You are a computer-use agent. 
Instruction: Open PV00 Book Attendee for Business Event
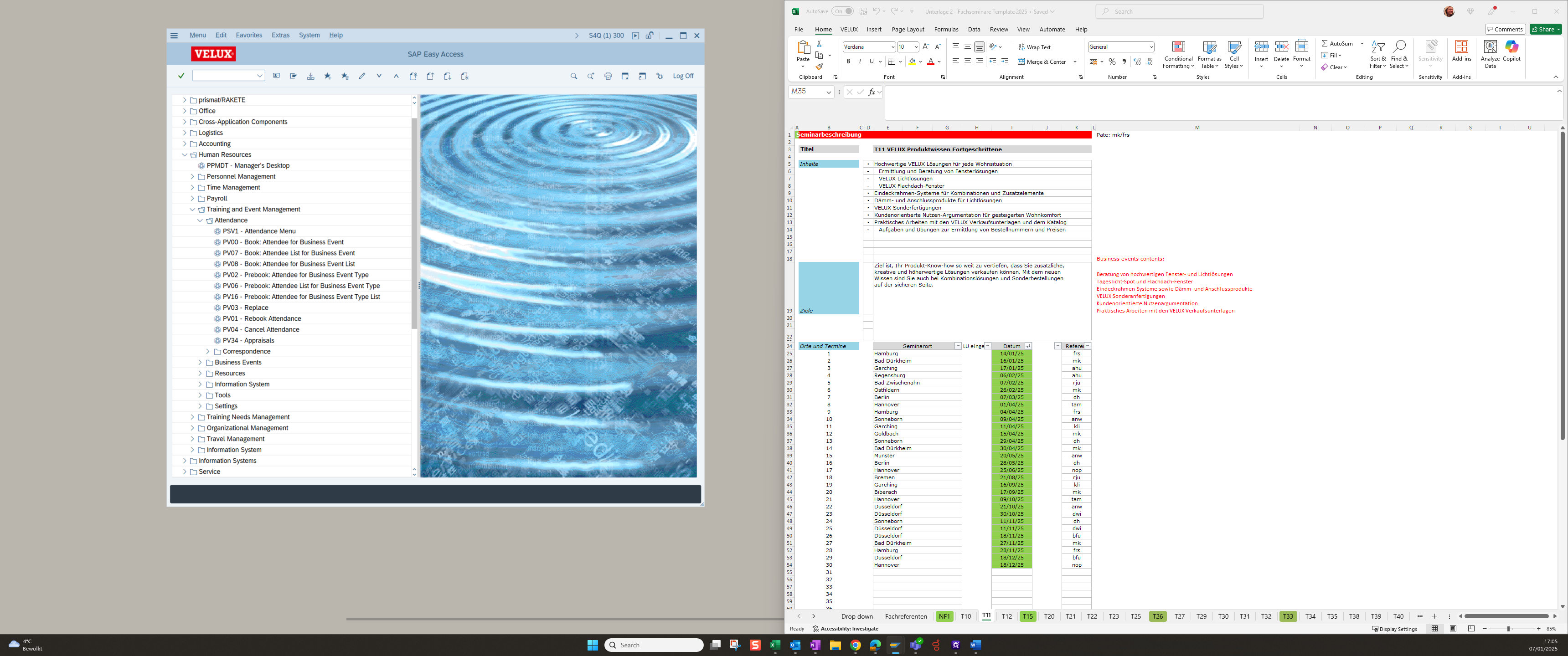click(283, 242)
